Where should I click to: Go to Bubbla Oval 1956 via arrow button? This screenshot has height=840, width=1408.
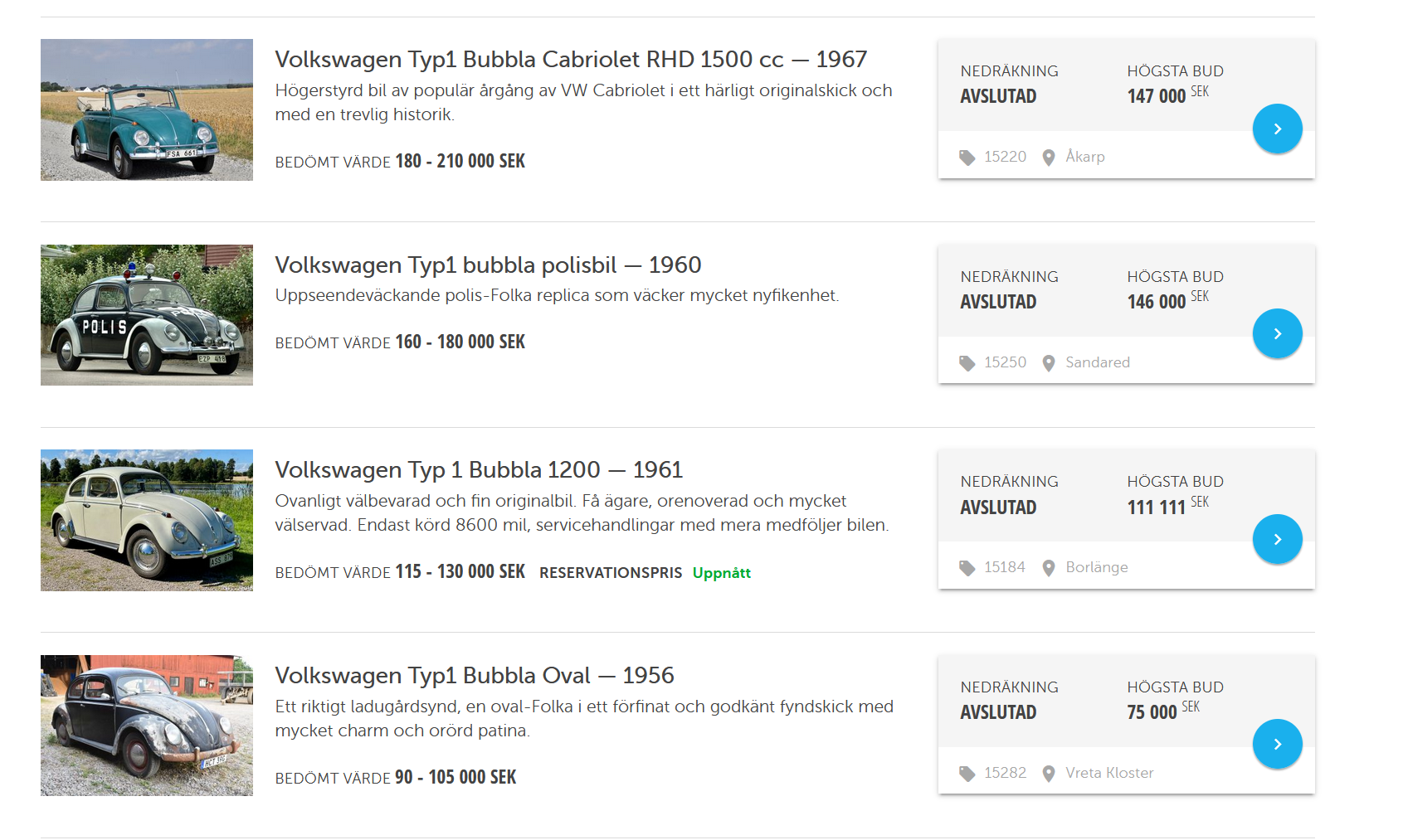[x=1277, y=744]
